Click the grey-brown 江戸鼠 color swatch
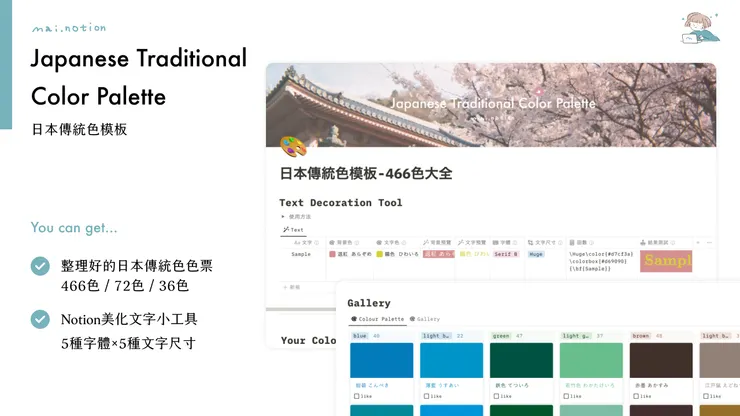The image size is (740, 416). click(x=720, y=360)
